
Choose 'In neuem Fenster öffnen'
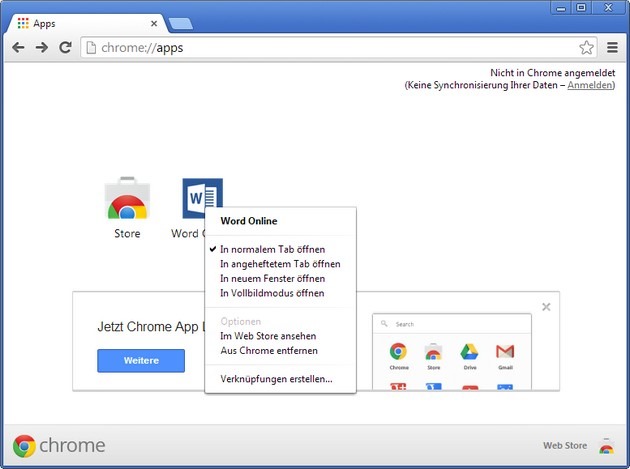(x=280, y=279)
